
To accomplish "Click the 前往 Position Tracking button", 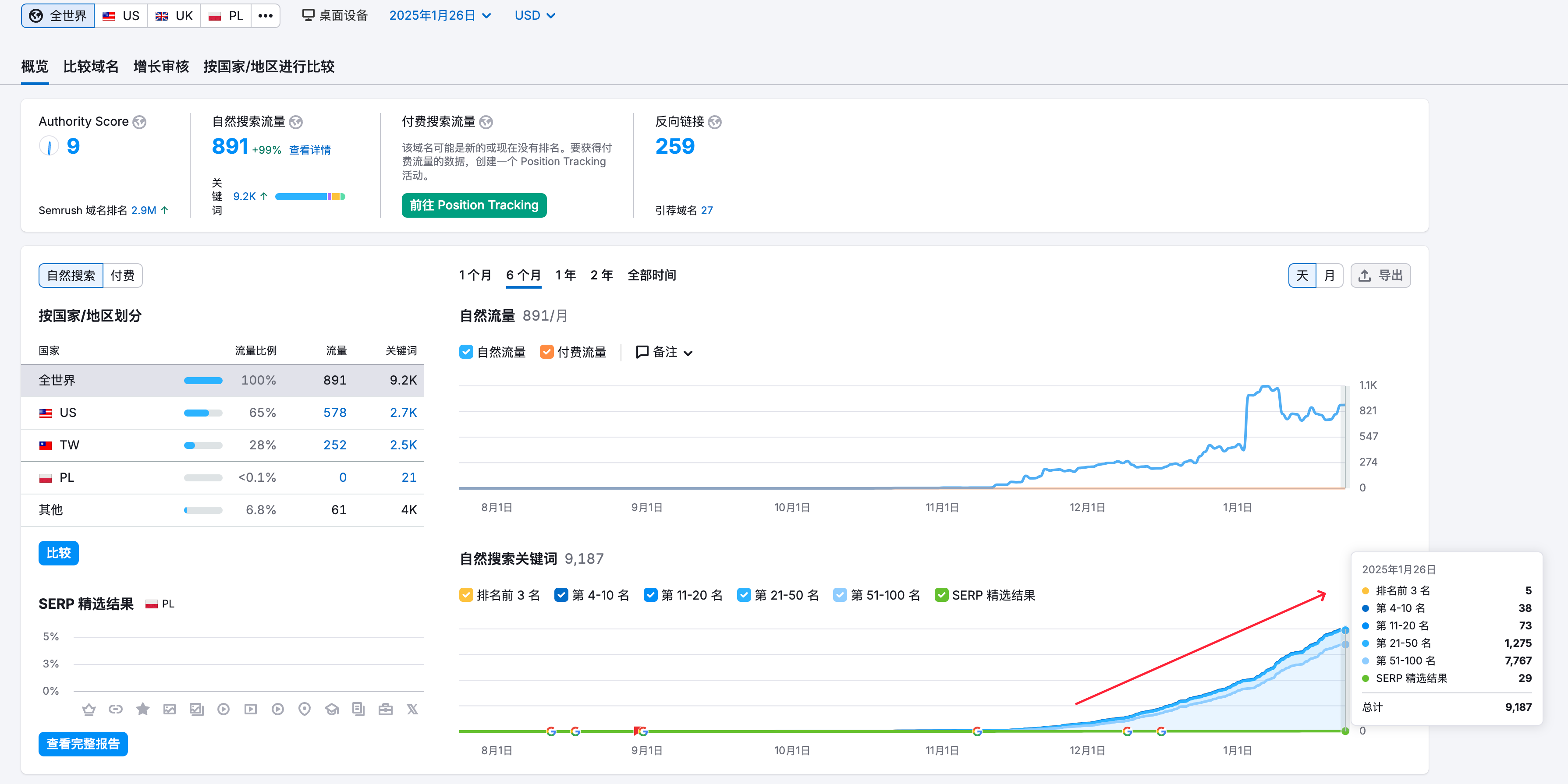I will pyautogui.click(x=474, y=205).
